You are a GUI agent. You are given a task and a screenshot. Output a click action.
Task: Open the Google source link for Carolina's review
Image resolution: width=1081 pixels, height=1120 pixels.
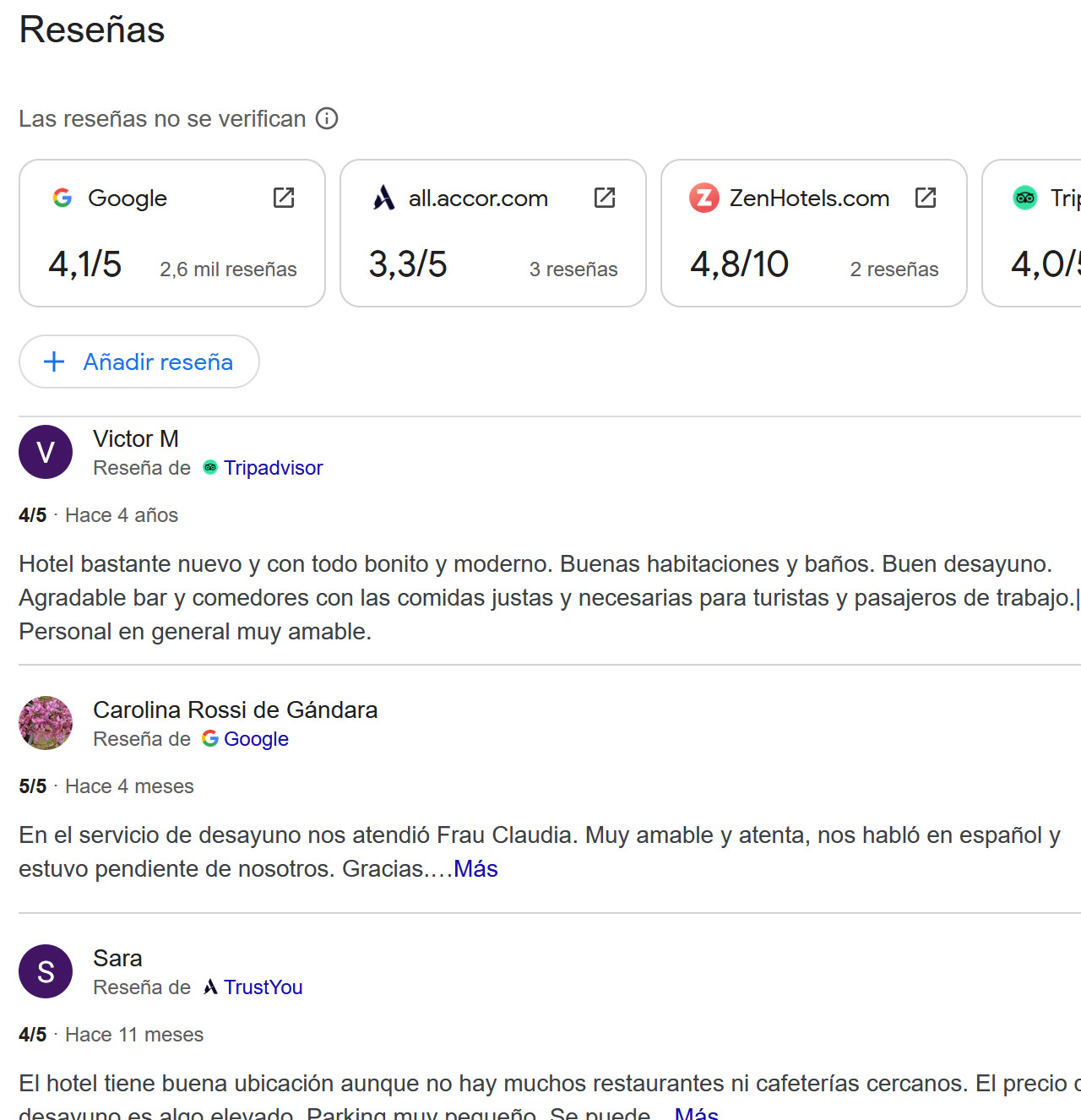[x=256, y=739]
